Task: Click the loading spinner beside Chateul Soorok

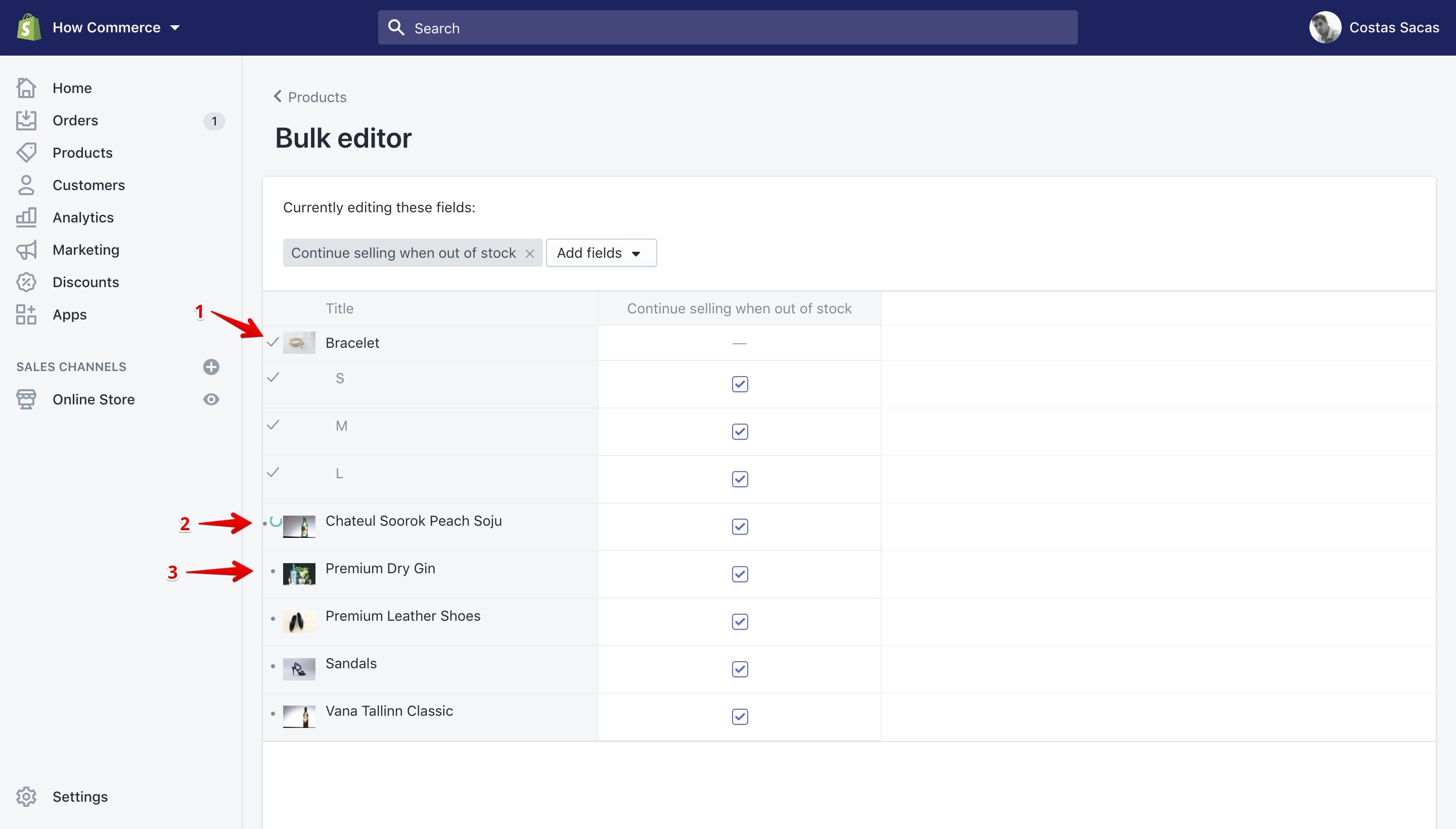Action: [x=276, y=522]
